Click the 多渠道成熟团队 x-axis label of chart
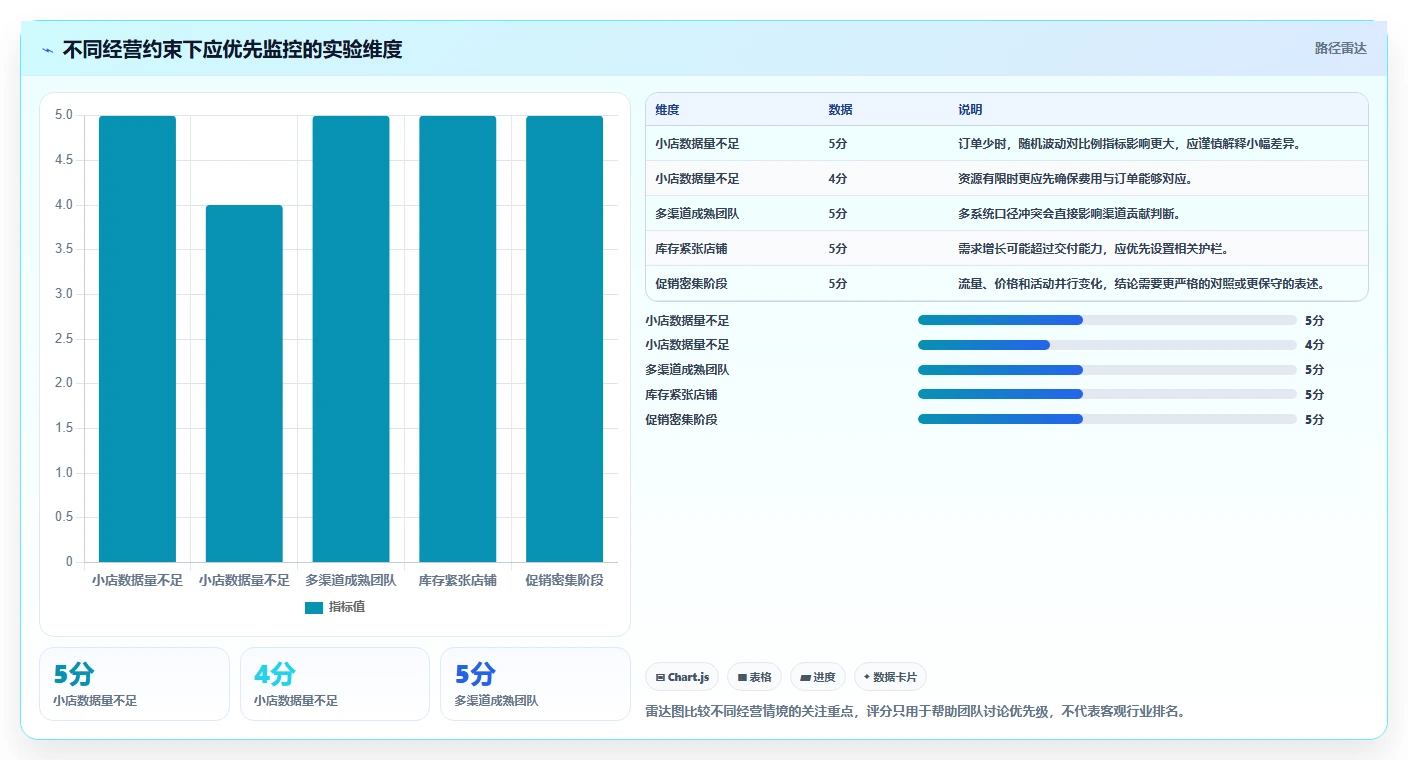The width and height of the screenshot is (1408, 760). tap(351, 580)
